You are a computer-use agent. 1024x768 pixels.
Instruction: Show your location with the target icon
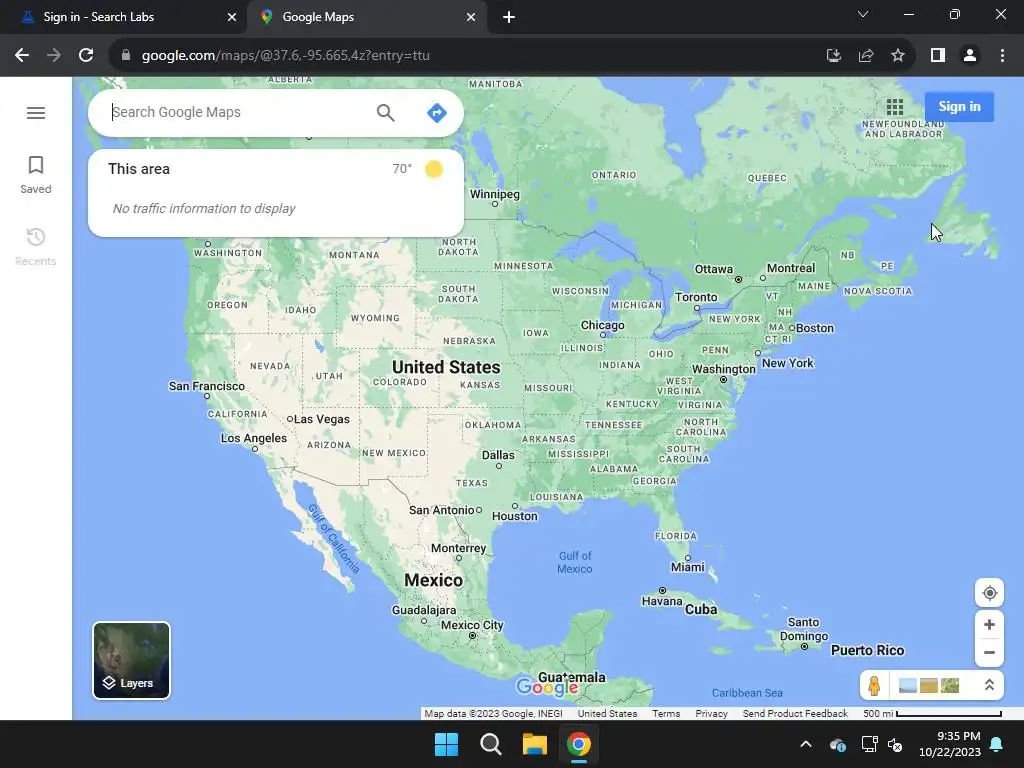pos(989,593)
